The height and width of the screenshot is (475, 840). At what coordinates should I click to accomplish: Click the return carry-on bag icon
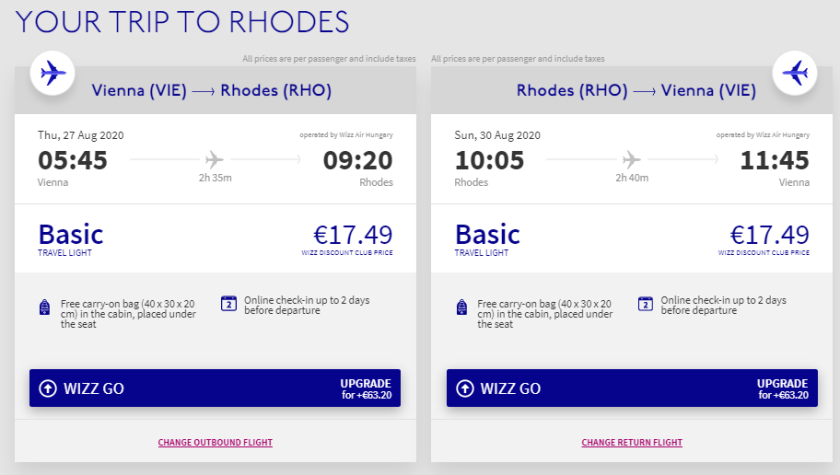(x=462, y=308)
